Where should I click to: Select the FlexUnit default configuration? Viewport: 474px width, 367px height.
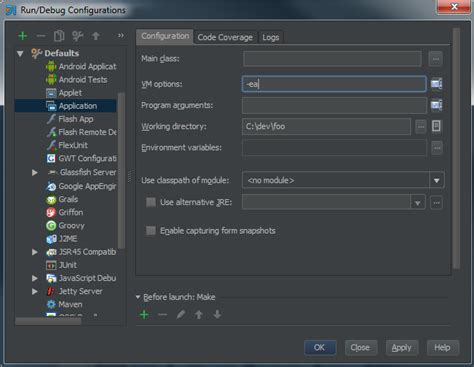pyautogui.click(x=67, y=145)
